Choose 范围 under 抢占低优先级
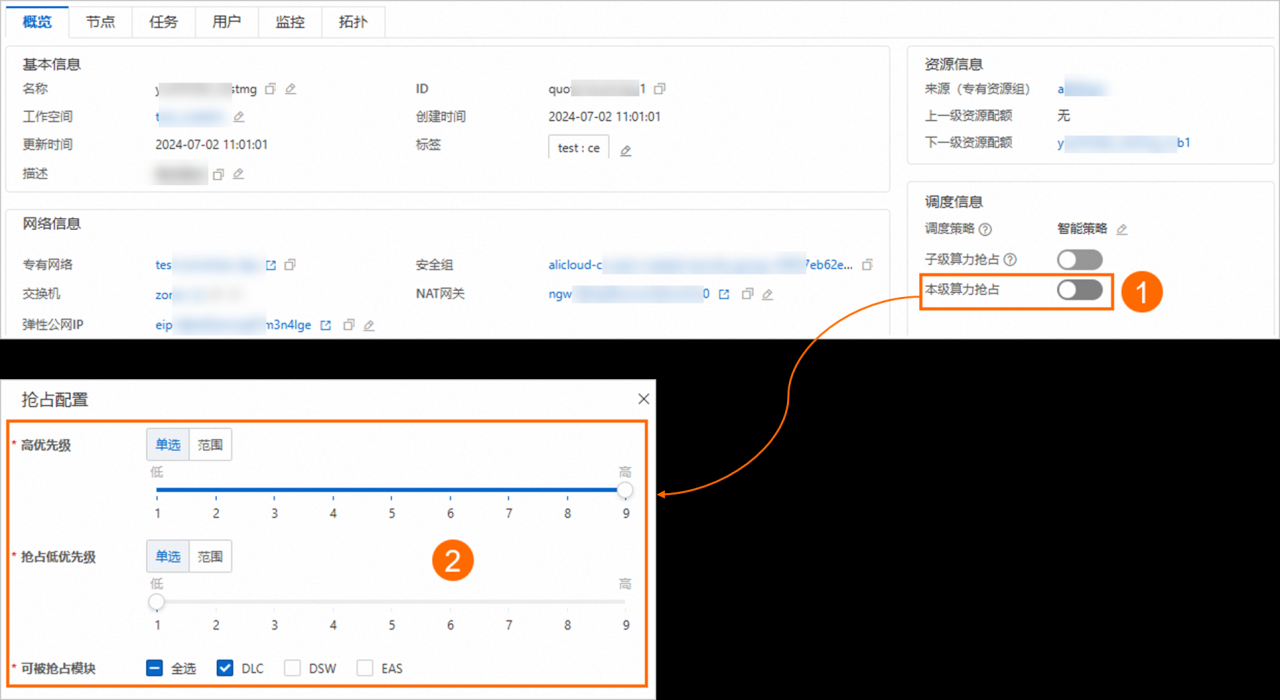1280x700 pixels. coord(210,557)
